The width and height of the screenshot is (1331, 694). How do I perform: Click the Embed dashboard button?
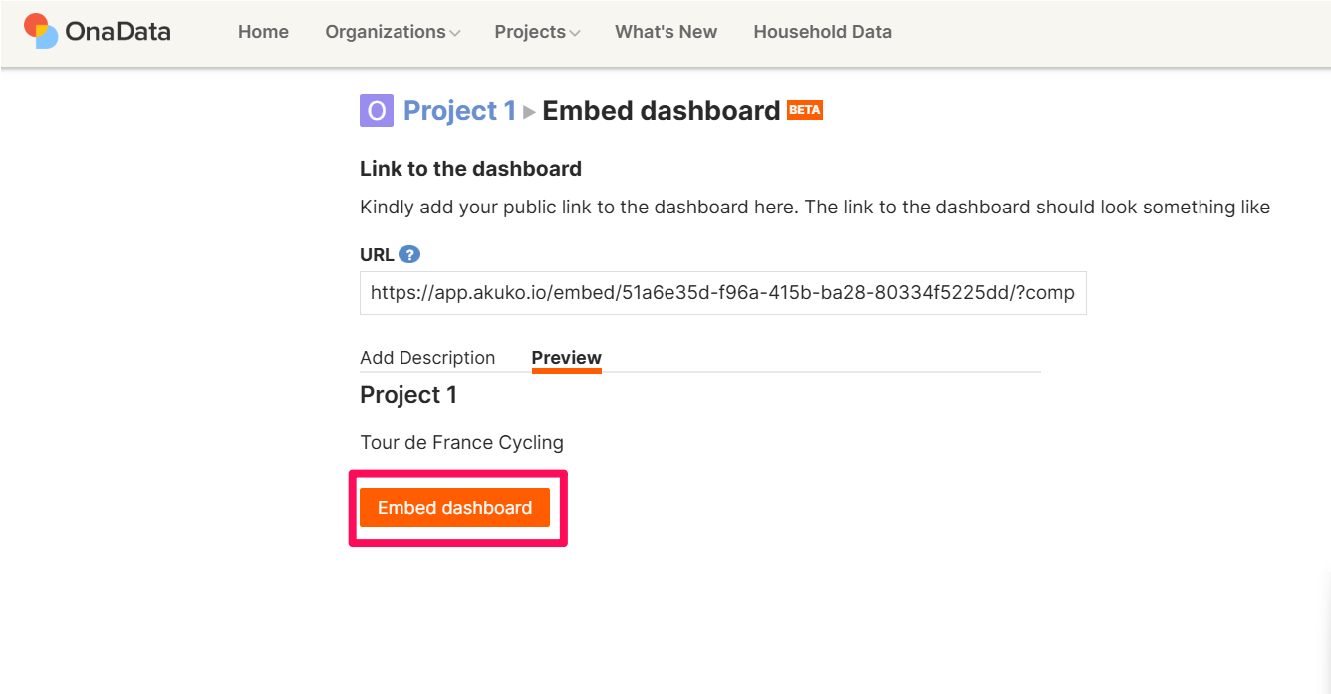[455, 508]
